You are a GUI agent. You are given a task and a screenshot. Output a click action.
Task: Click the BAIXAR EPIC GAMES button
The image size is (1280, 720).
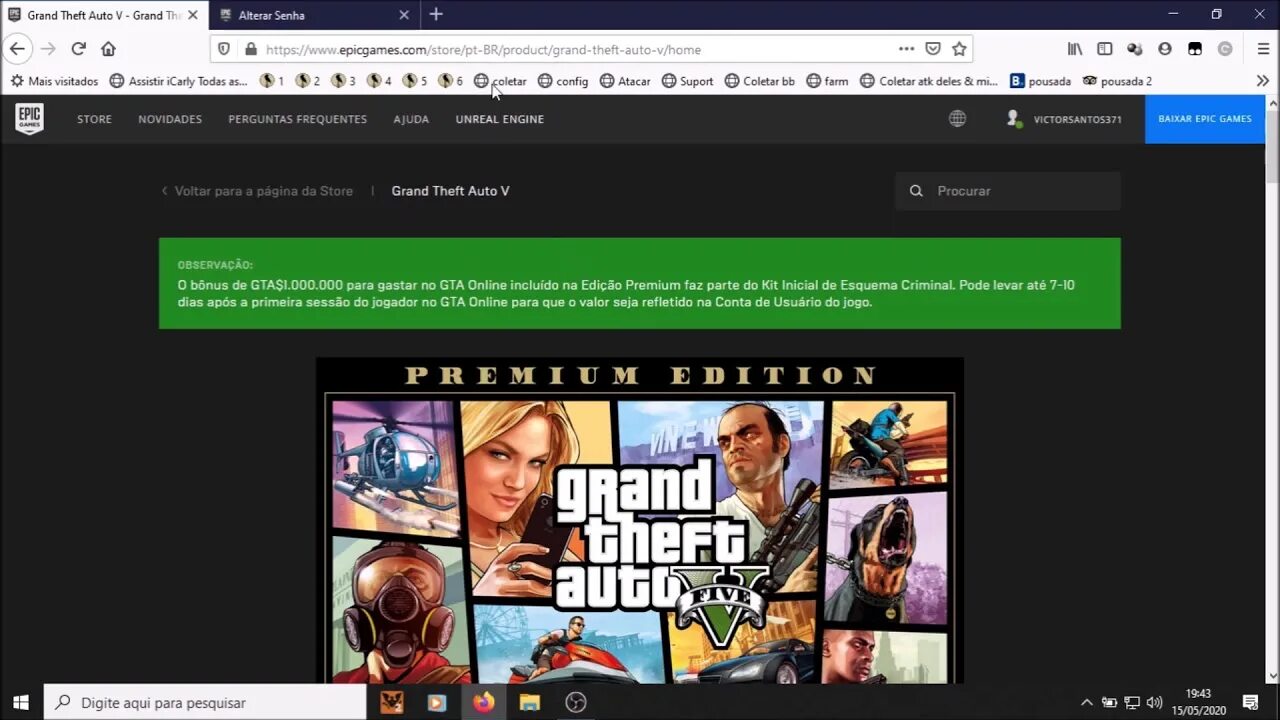pos(1205,119)
